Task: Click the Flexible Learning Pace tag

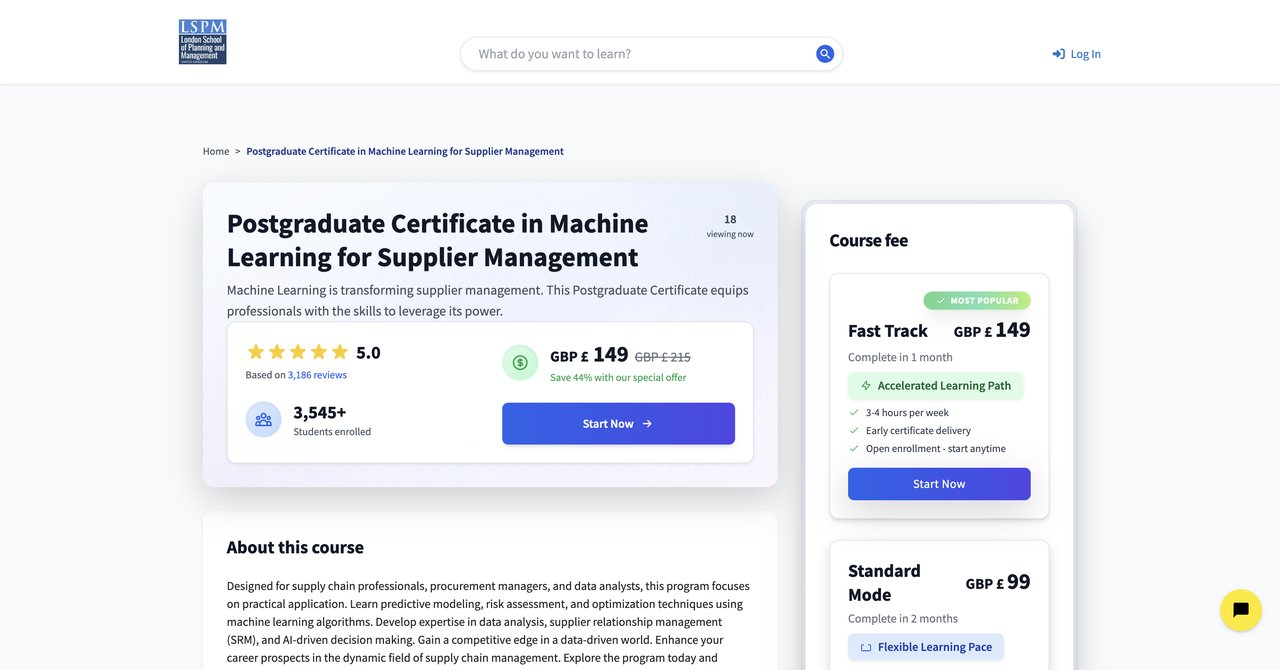Action: (x=926, y=647)
